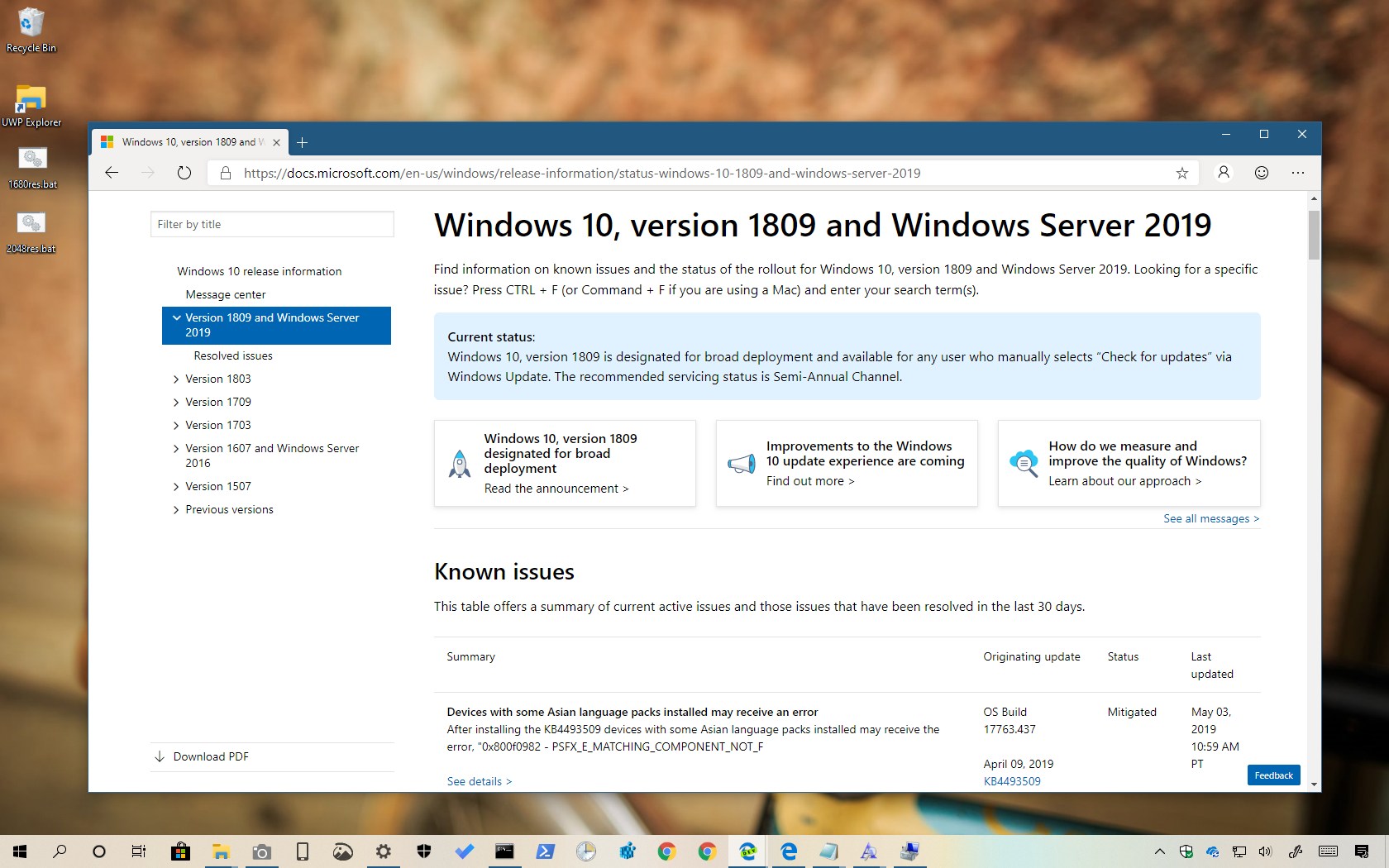Click the smiley feedback icon in toolbar

1262,173
